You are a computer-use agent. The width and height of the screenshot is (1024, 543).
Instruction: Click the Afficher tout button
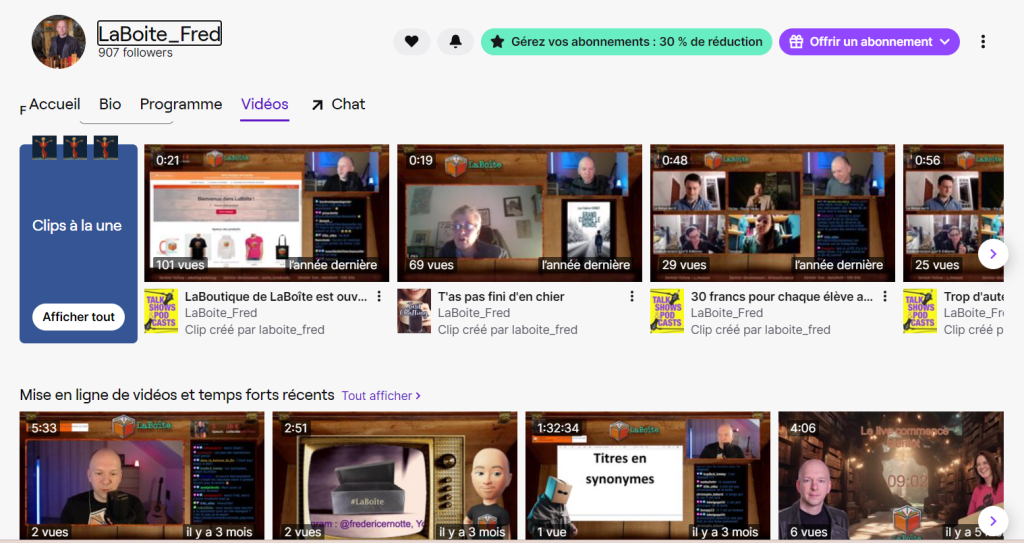(78, 317)
